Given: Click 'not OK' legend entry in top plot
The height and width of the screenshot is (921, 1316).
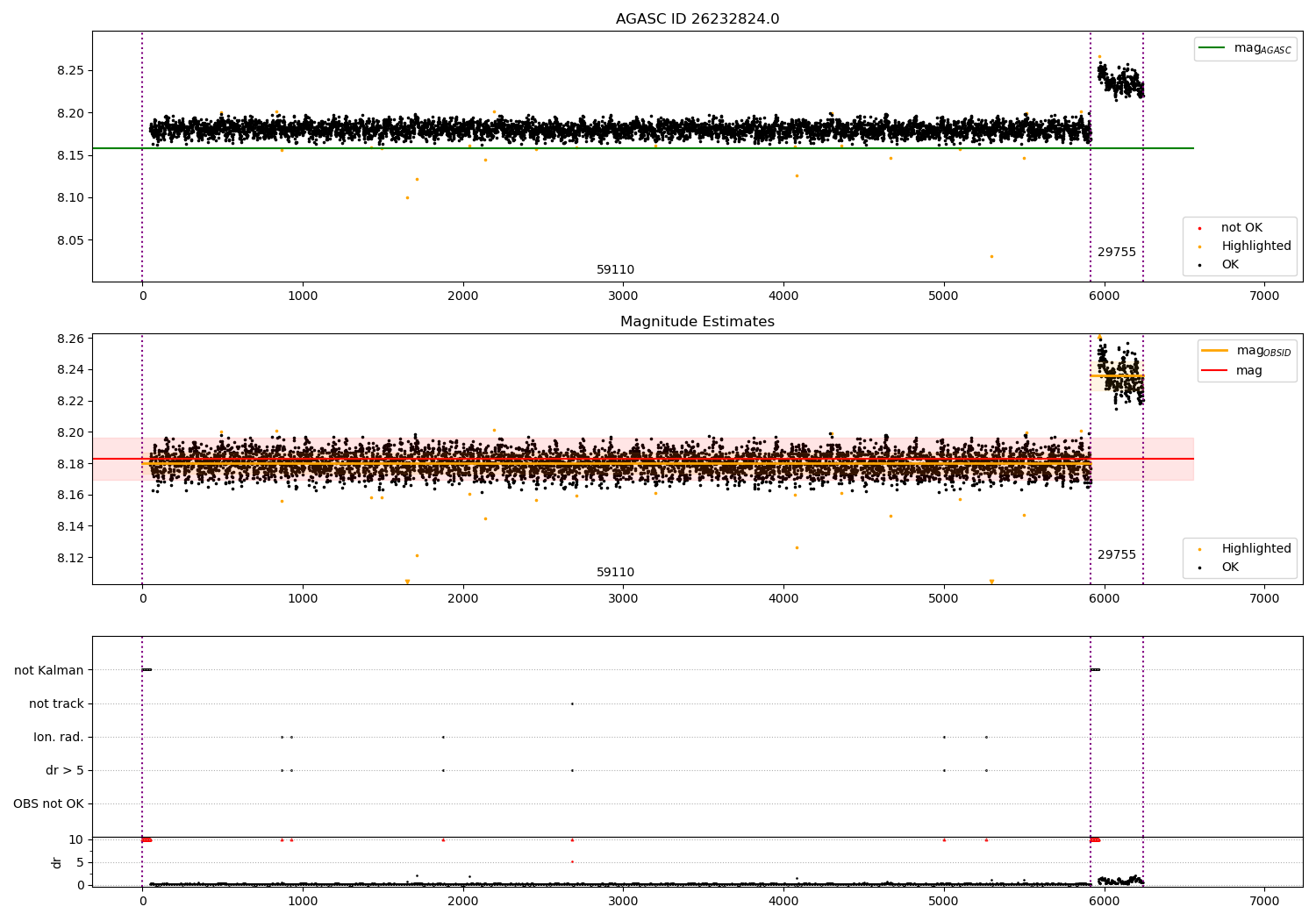Looking at the screenshot, I should tap(1228, 228).
